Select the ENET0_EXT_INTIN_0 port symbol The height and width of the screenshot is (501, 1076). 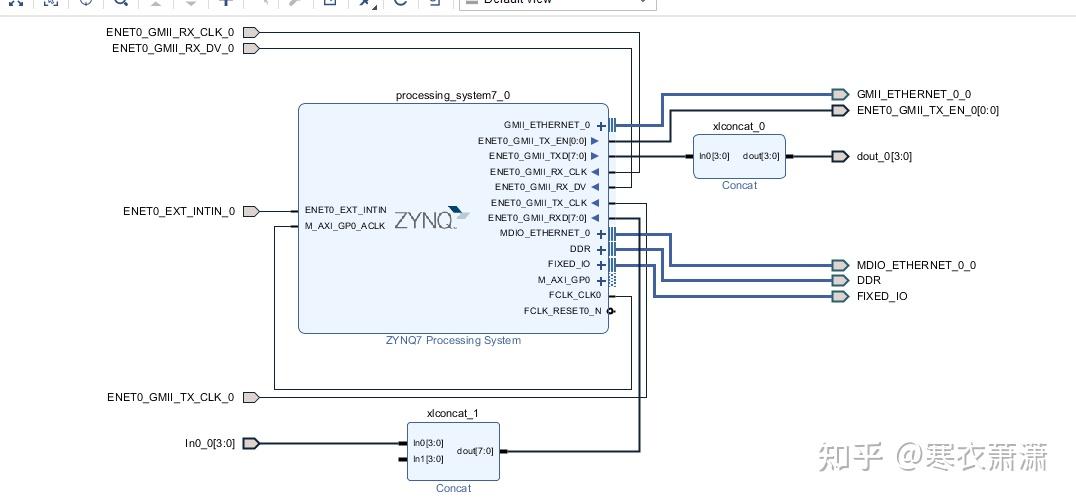tap(251, 211)
